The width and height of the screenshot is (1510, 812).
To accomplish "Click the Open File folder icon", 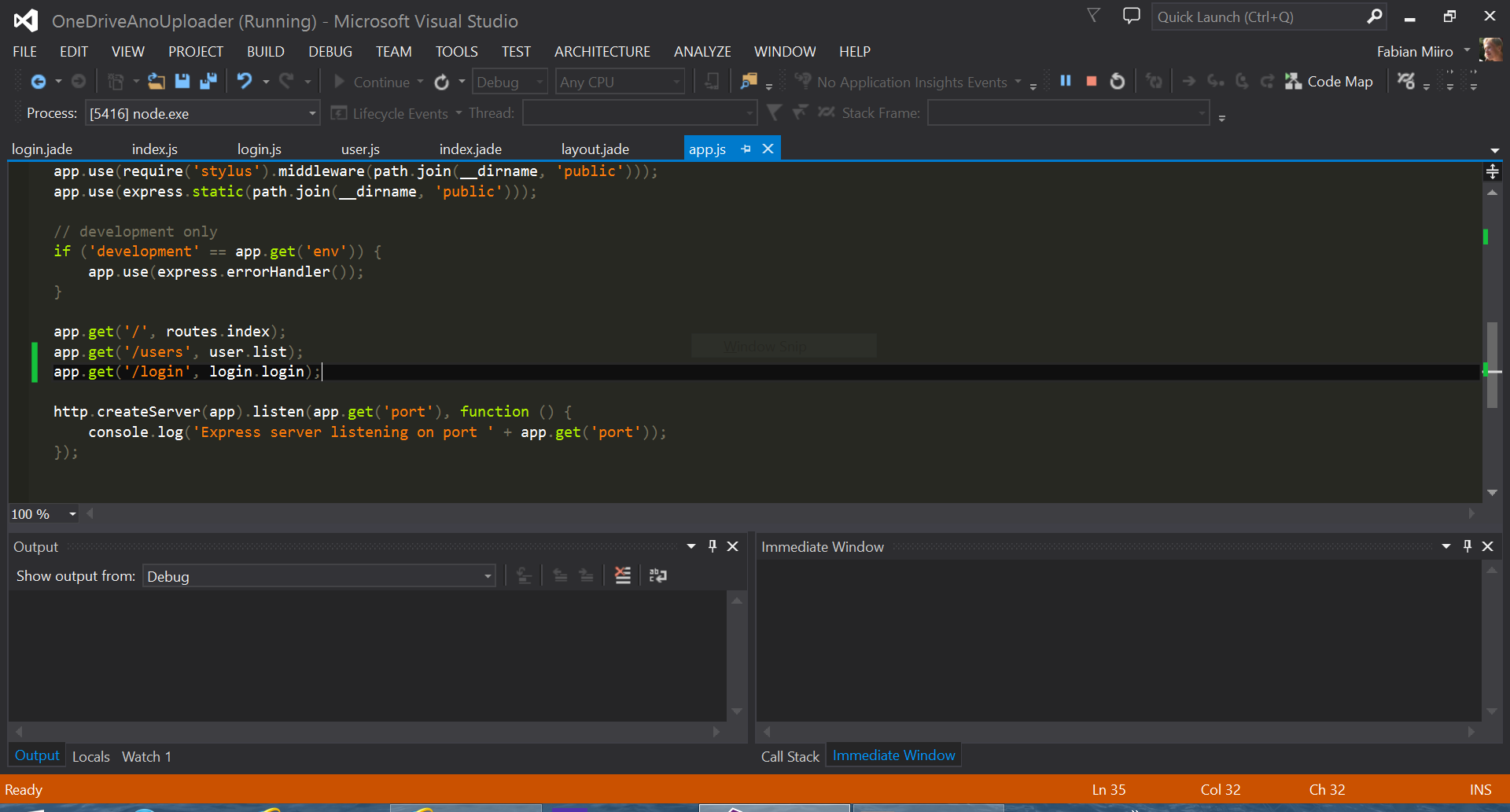I will pyautogui.click(x=157, y=82).
